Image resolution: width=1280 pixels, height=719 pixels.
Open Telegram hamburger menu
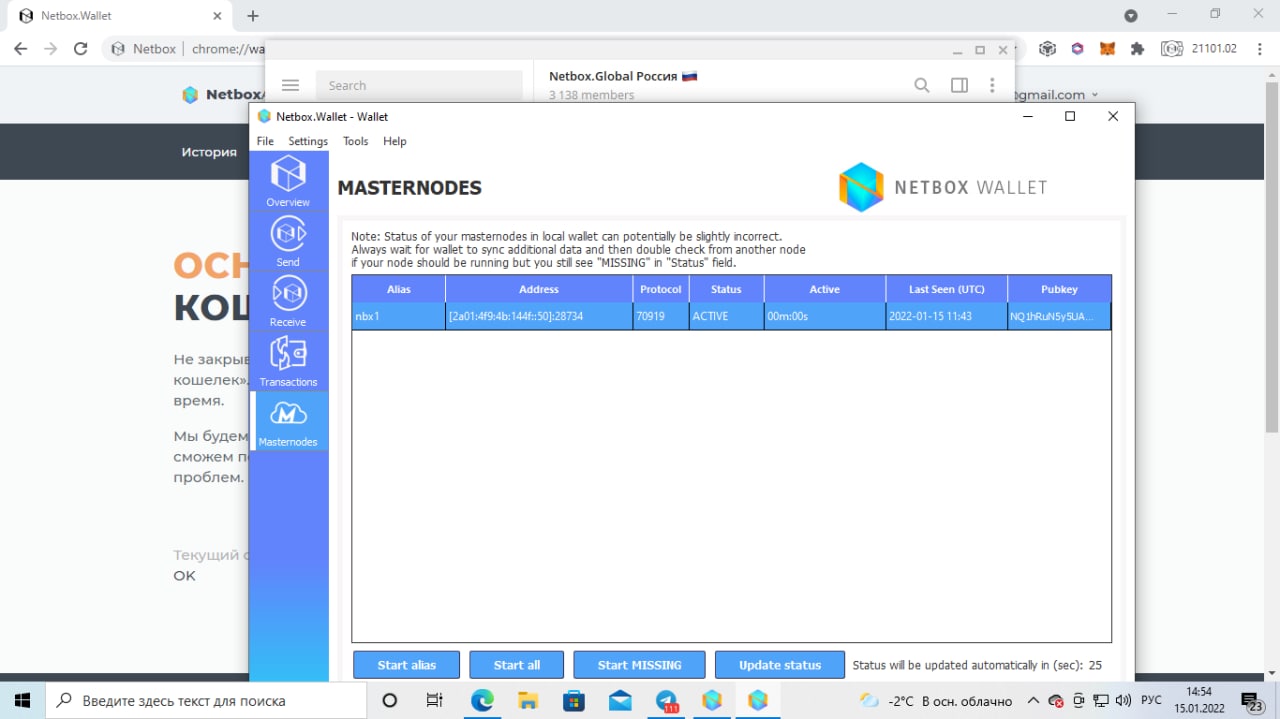pyautogui.click(x=290, y=85)
